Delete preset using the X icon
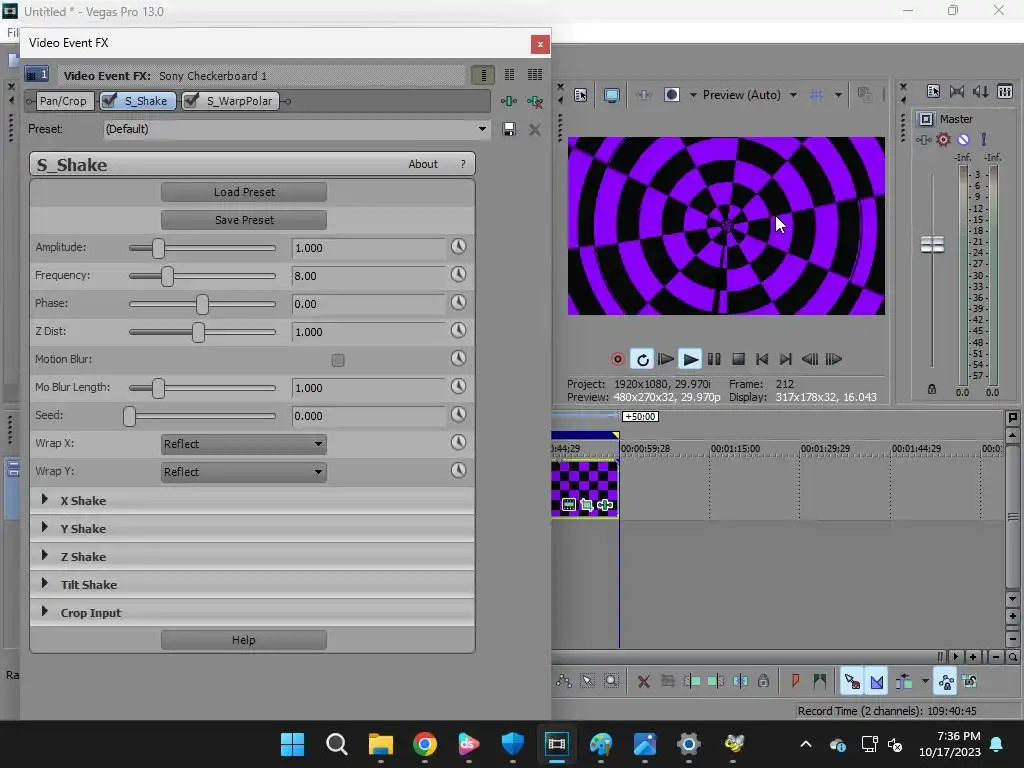Viewport: 1024px width, 768px height. pyautogui.click(x=535, y=129)
